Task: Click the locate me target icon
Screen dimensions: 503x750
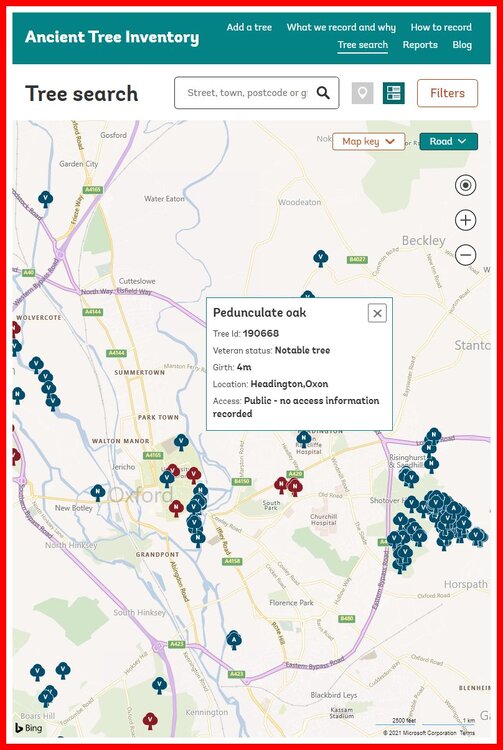Action: pos(466,185)
